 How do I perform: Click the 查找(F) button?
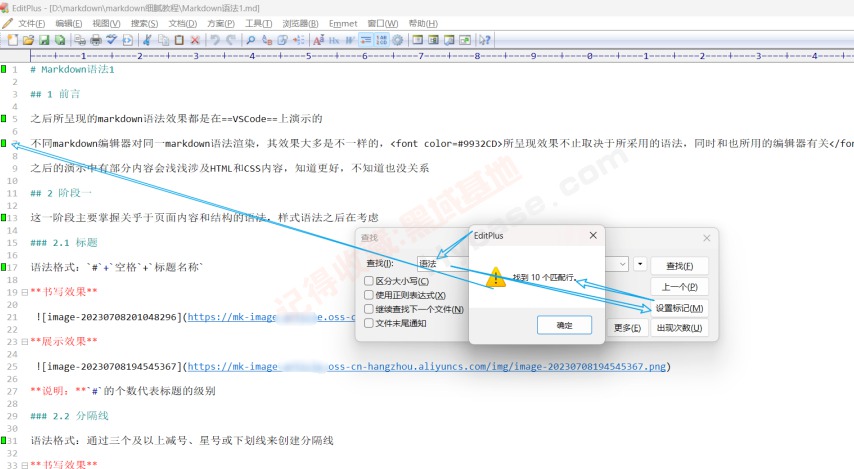pos(680,266)
